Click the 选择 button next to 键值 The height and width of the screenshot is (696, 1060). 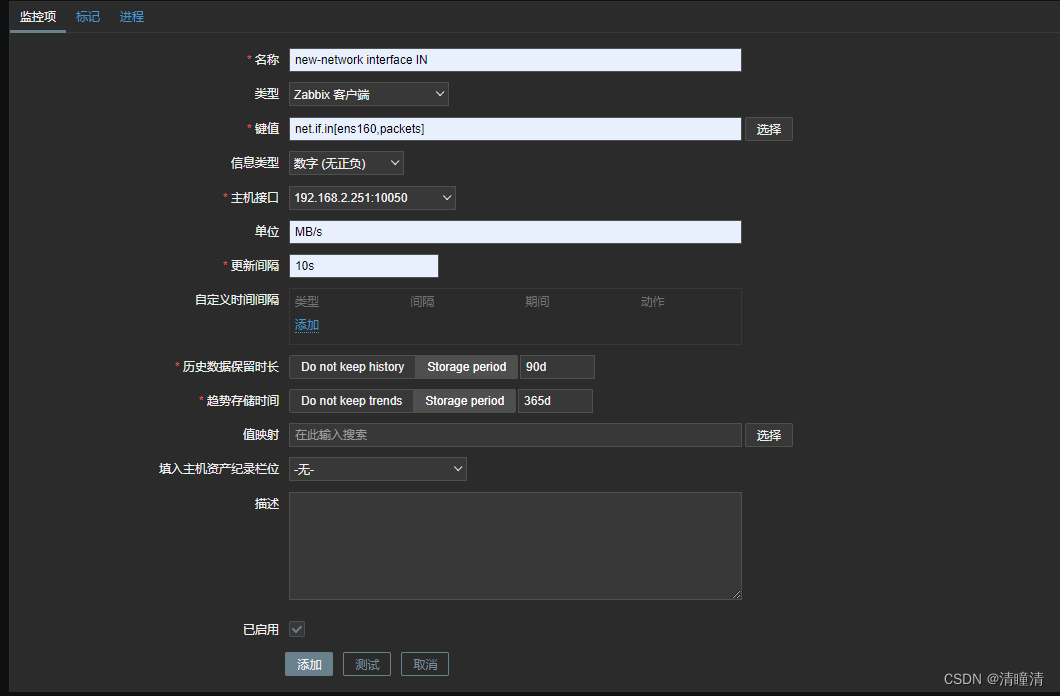tap(769, 129)
